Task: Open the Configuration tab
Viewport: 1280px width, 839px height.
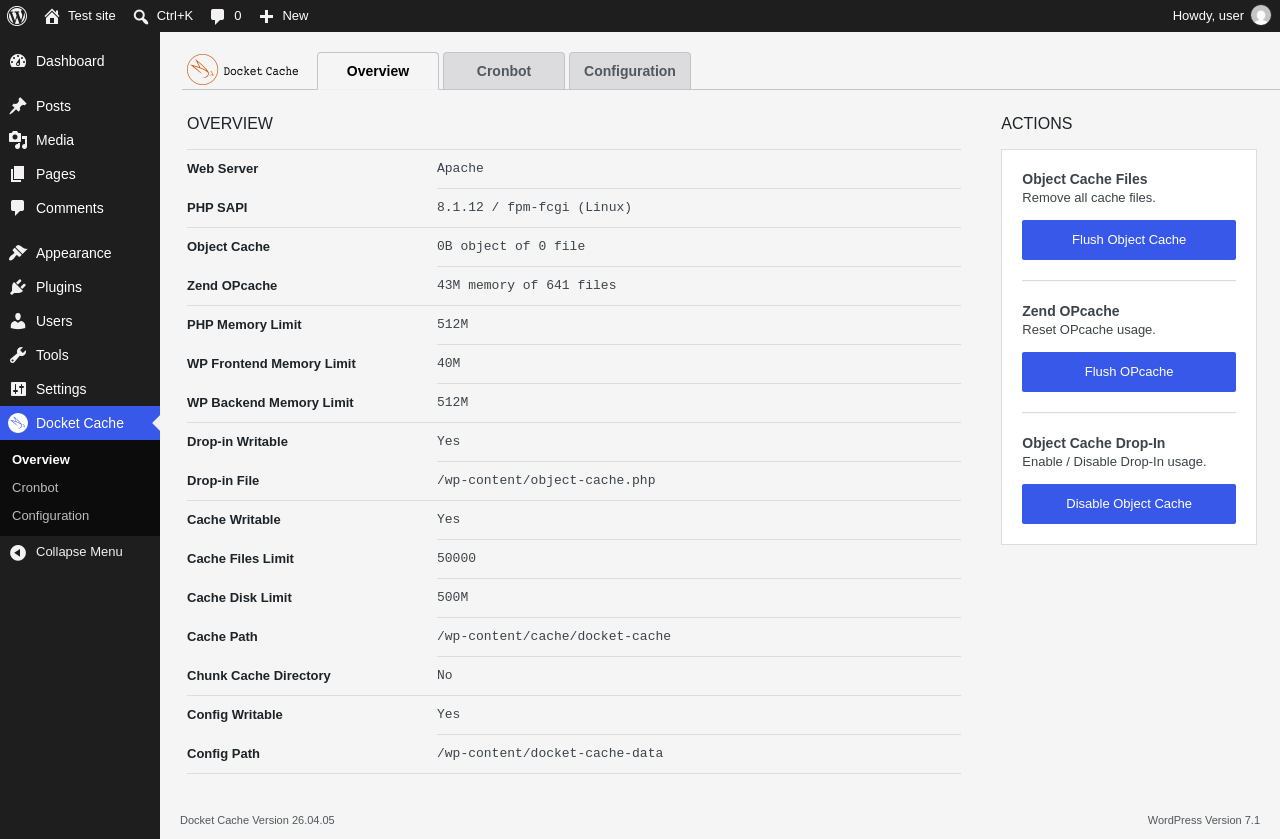Action: (630, 71)
